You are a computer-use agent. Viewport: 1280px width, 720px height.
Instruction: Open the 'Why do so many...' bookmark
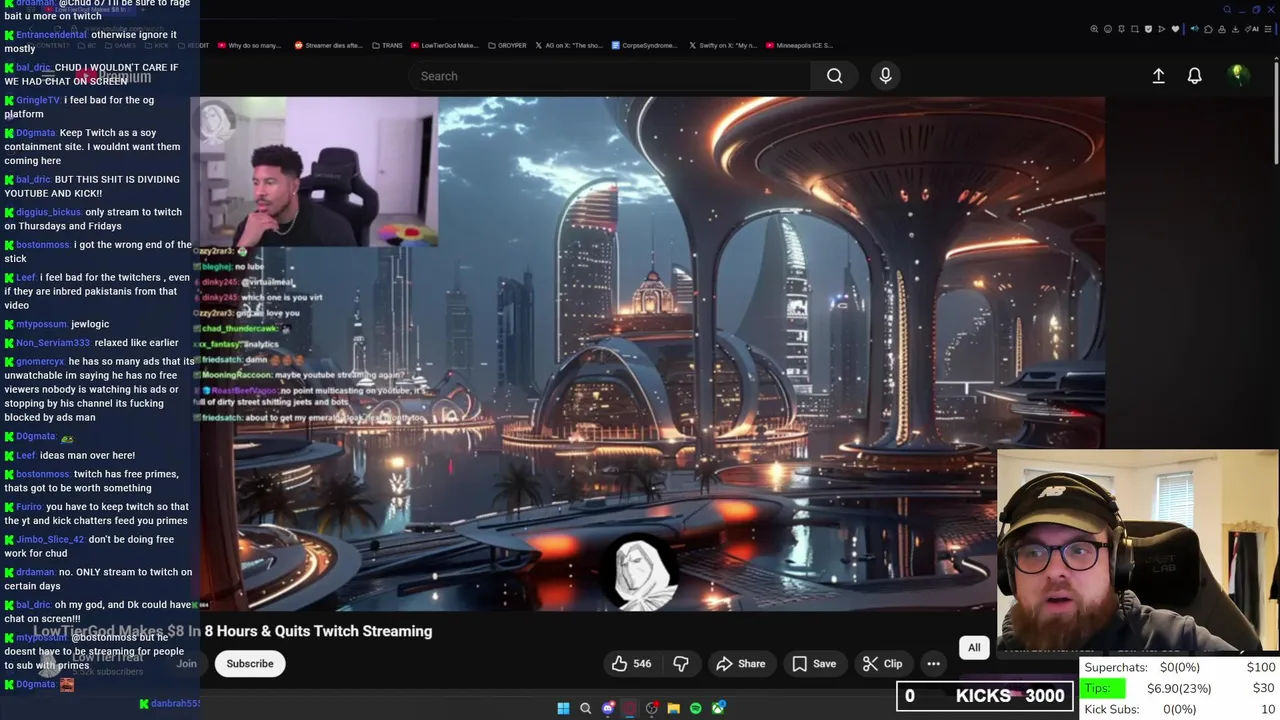(x=249, y=45)
